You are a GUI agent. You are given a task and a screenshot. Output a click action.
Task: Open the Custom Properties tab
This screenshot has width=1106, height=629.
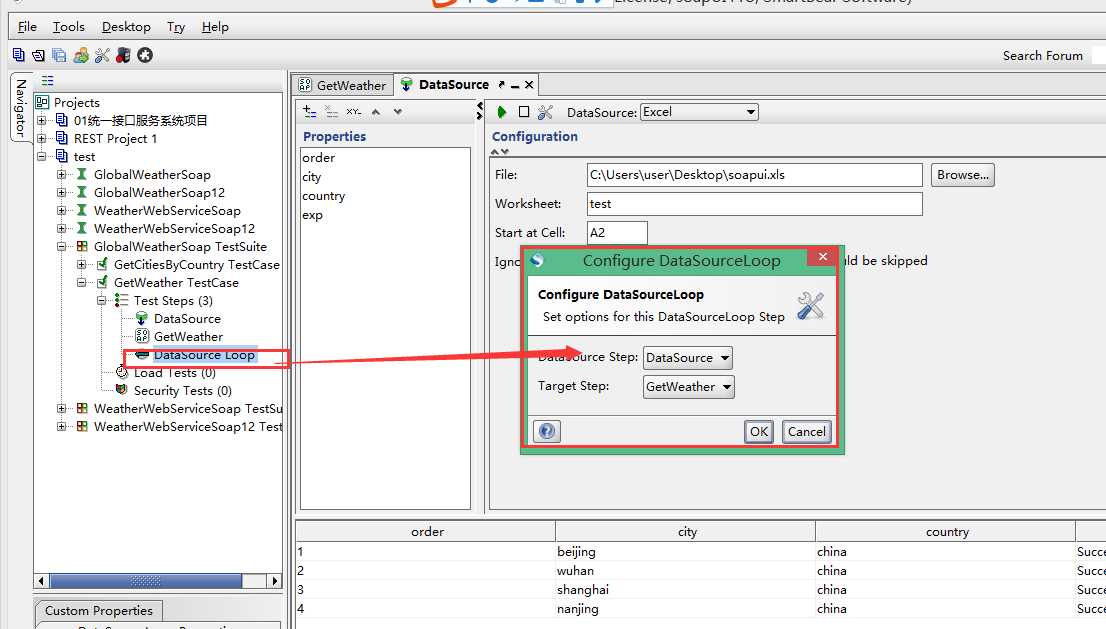click(x=99, y=611)
